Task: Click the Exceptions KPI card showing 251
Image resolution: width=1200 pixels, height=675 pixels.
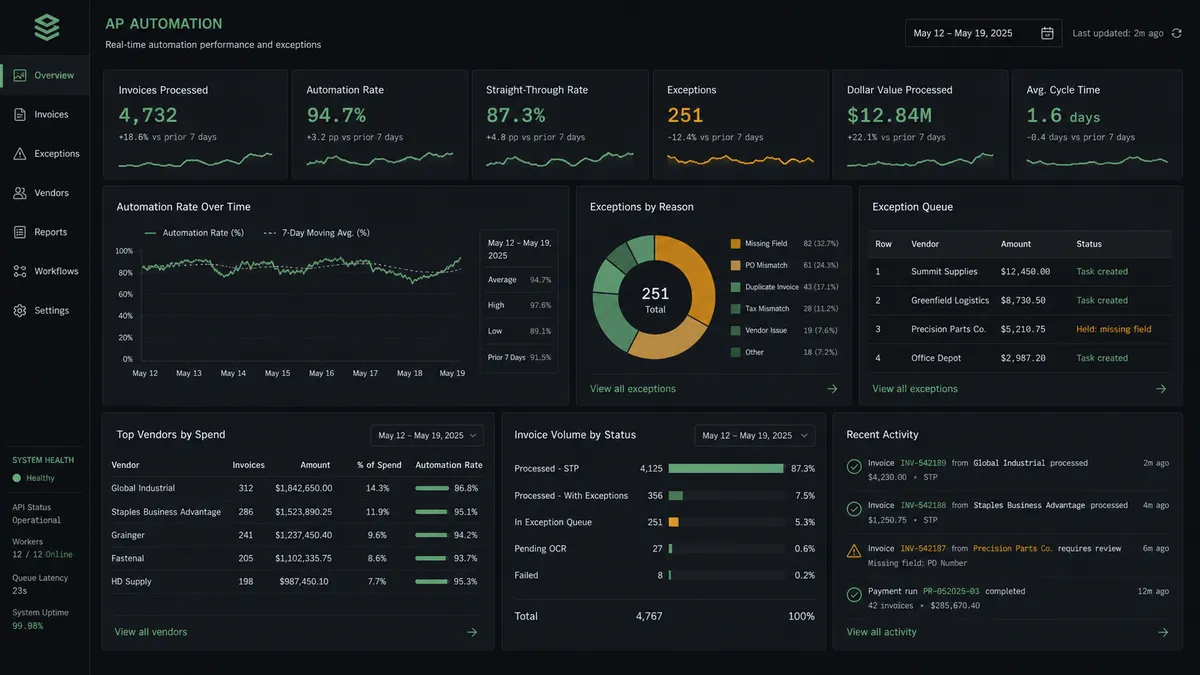Action: click(740, 124)
